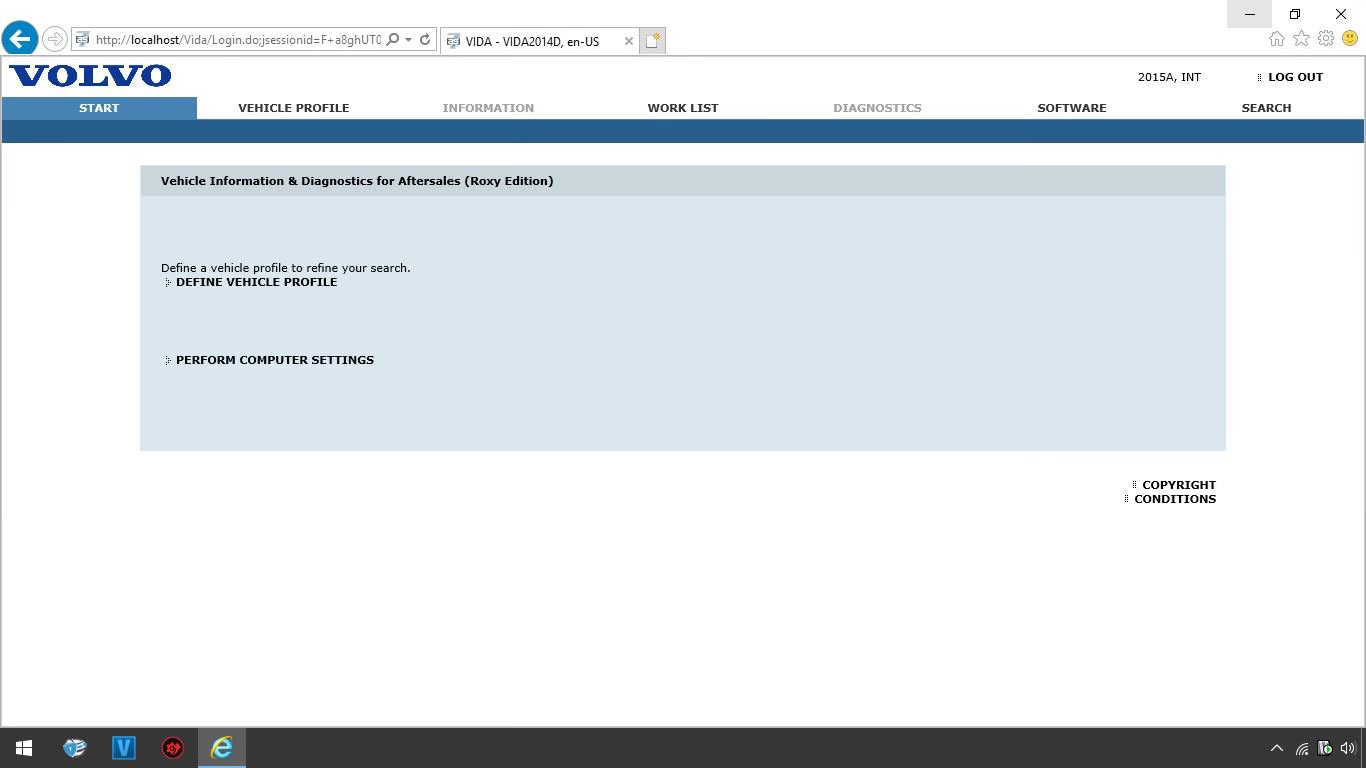This screenshot has height=768, width=1366.
Task: Open the network status tray icon
Action: coord(1302,748)
